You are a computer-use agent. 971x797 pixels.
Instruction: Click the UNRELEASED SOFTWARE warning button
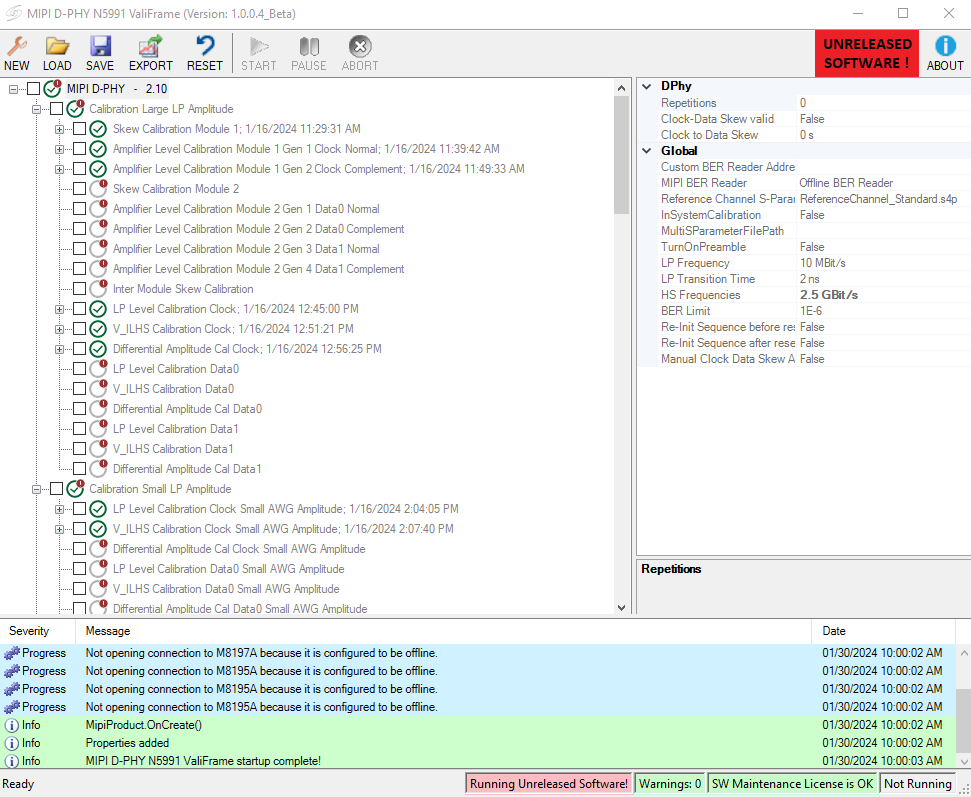coord(866,52)
